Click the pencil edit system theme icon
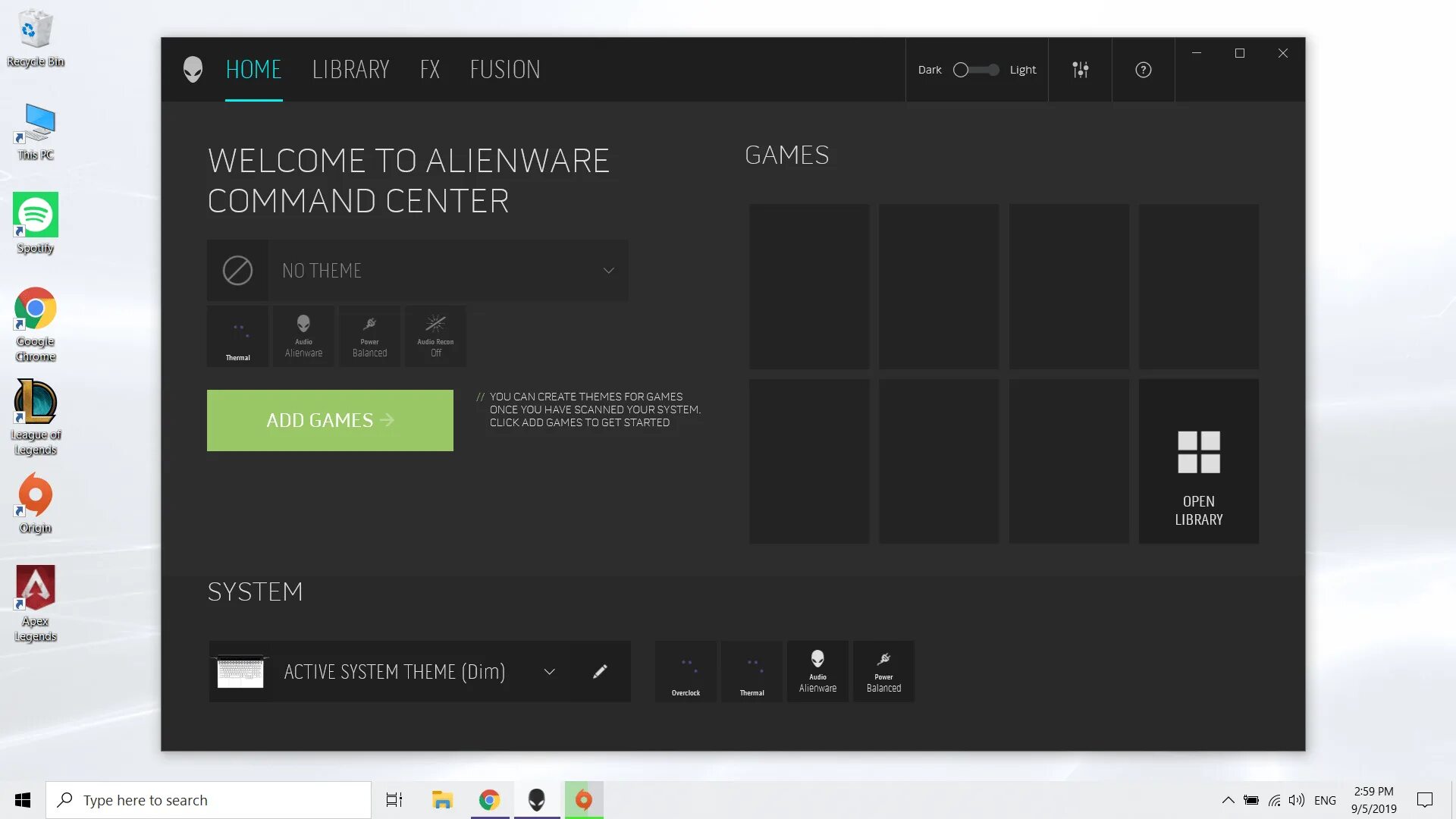The height and width of the screenshot is (819, 1456). tap(600, 672)
